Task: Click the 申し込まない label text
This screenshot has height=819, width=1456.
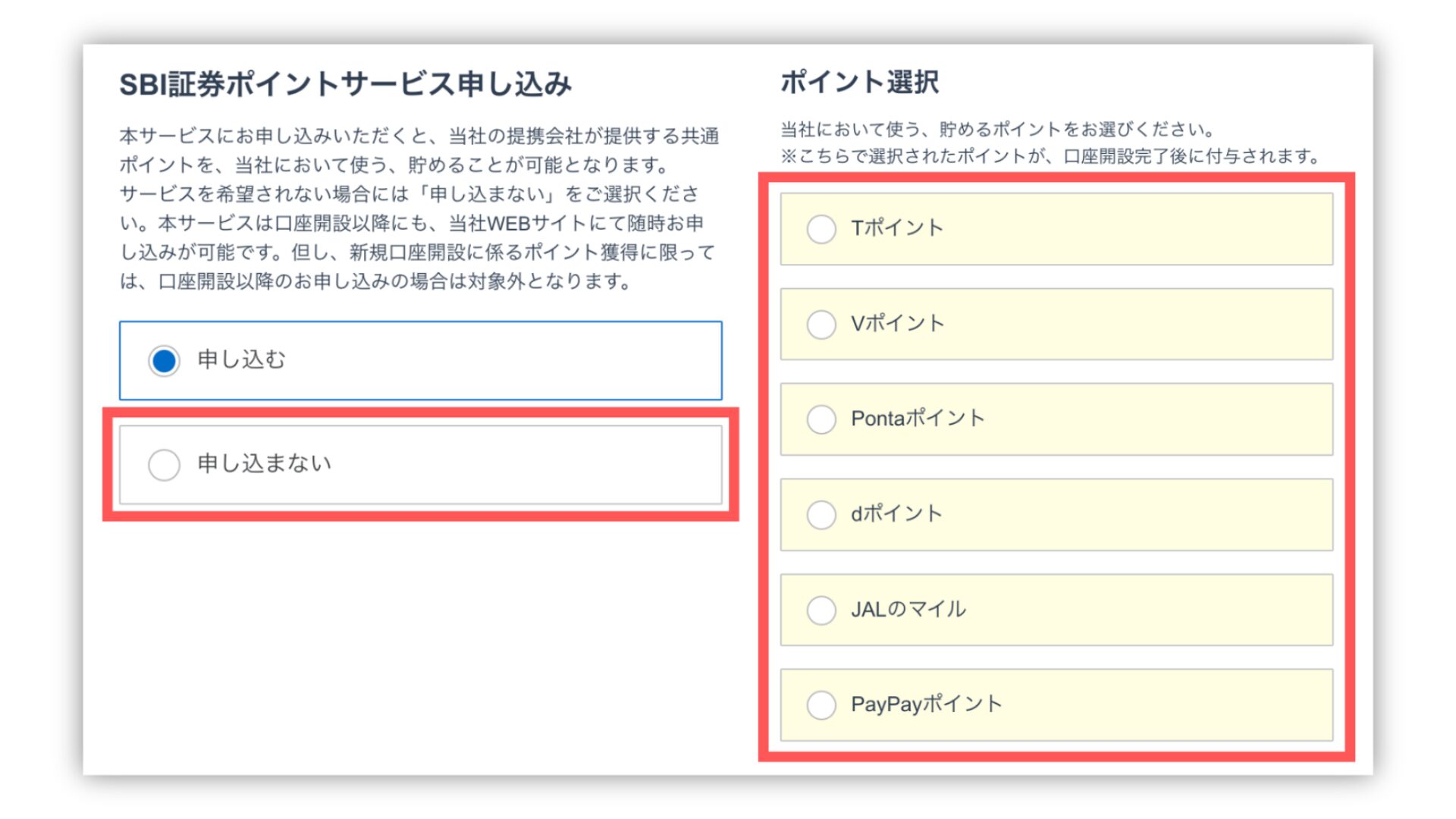Action: (265, 463)
